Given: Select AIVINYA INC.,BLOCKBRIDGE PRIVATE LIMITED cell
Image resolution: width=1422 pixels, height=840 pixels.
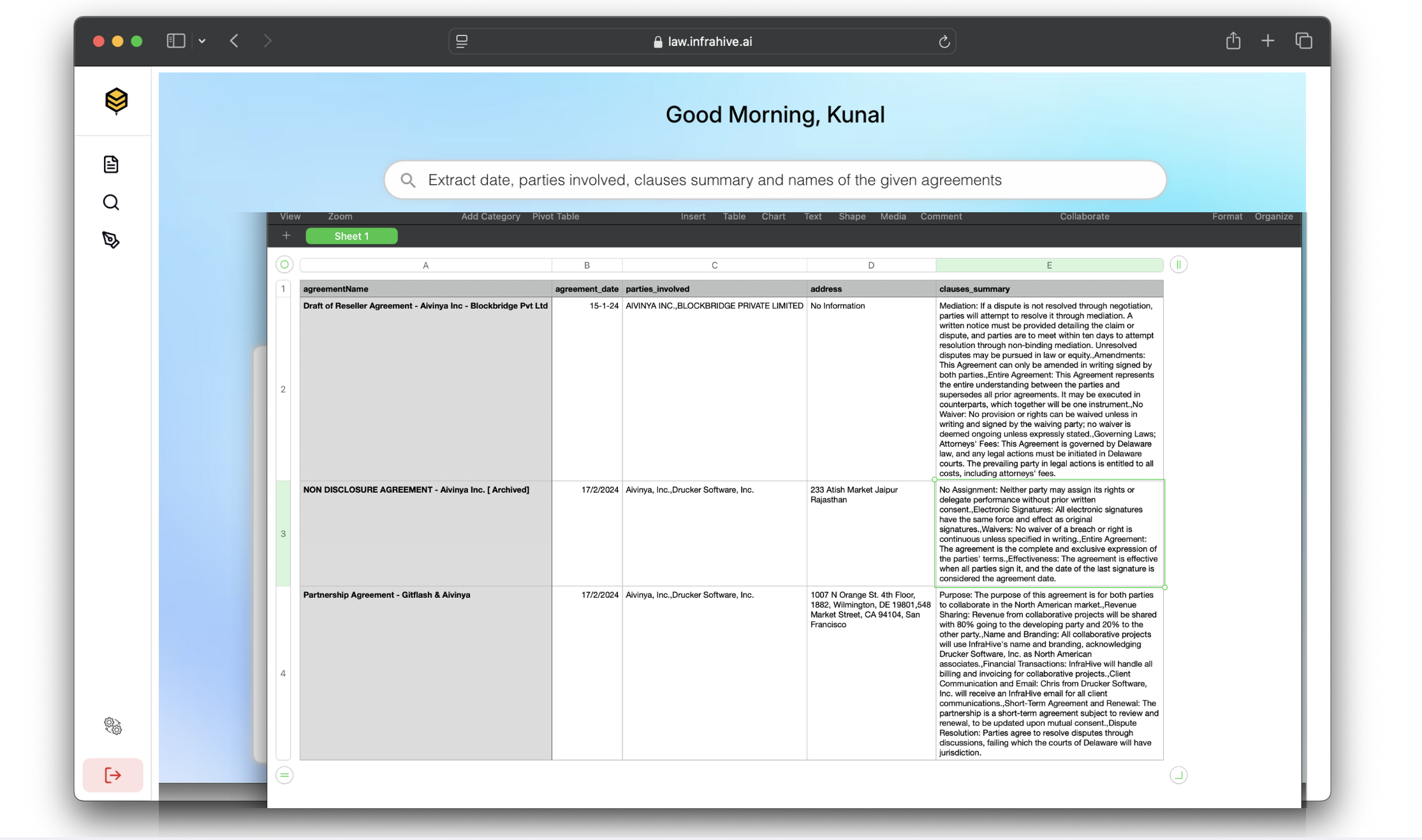Looking at the screenshot, I should [714, 389].
